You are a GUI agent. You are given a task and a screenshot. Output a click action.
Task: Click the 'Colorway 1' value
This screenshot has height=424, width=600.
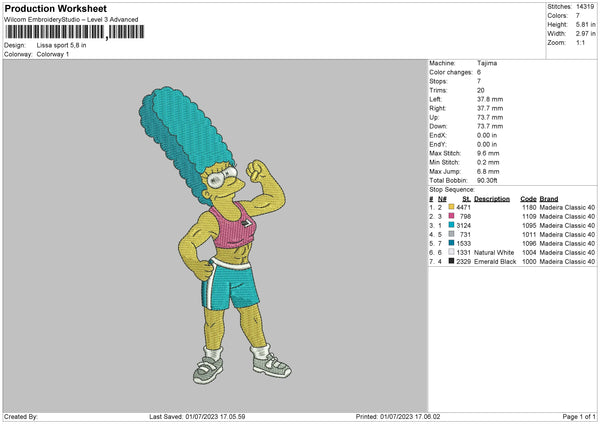(53, 54)
